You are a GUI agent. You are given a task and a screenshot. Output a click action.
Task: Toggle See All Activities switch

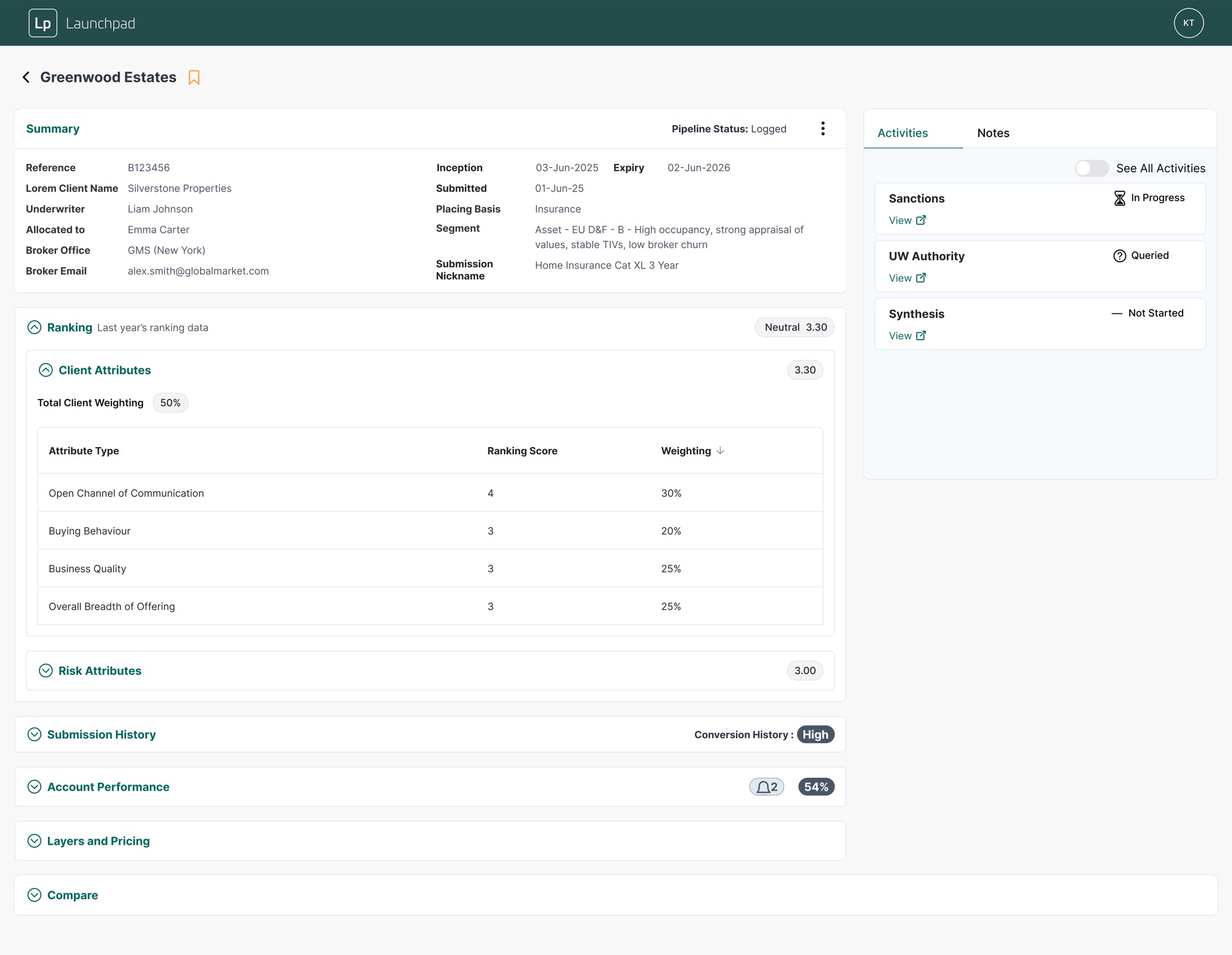[x=1092, y=168]
